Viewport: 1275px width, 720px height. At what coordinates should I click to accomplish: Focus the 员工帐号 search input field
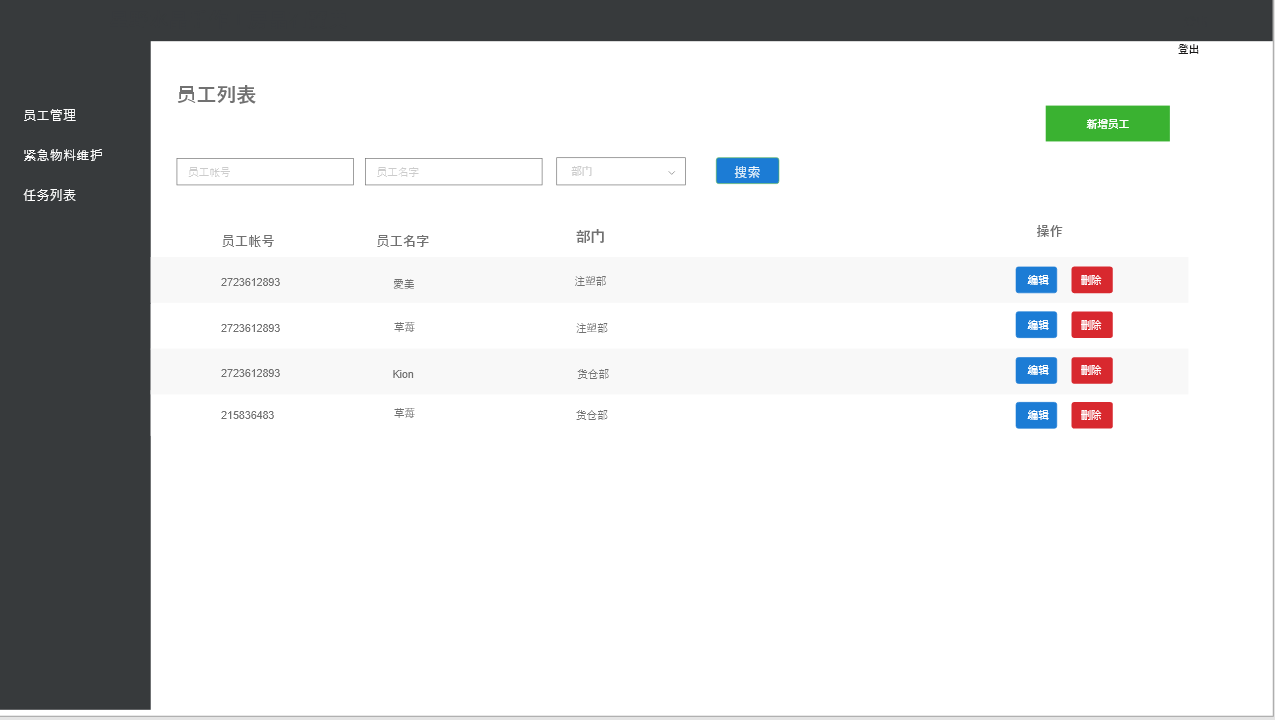pyautogui.click(x=265, y=172)
